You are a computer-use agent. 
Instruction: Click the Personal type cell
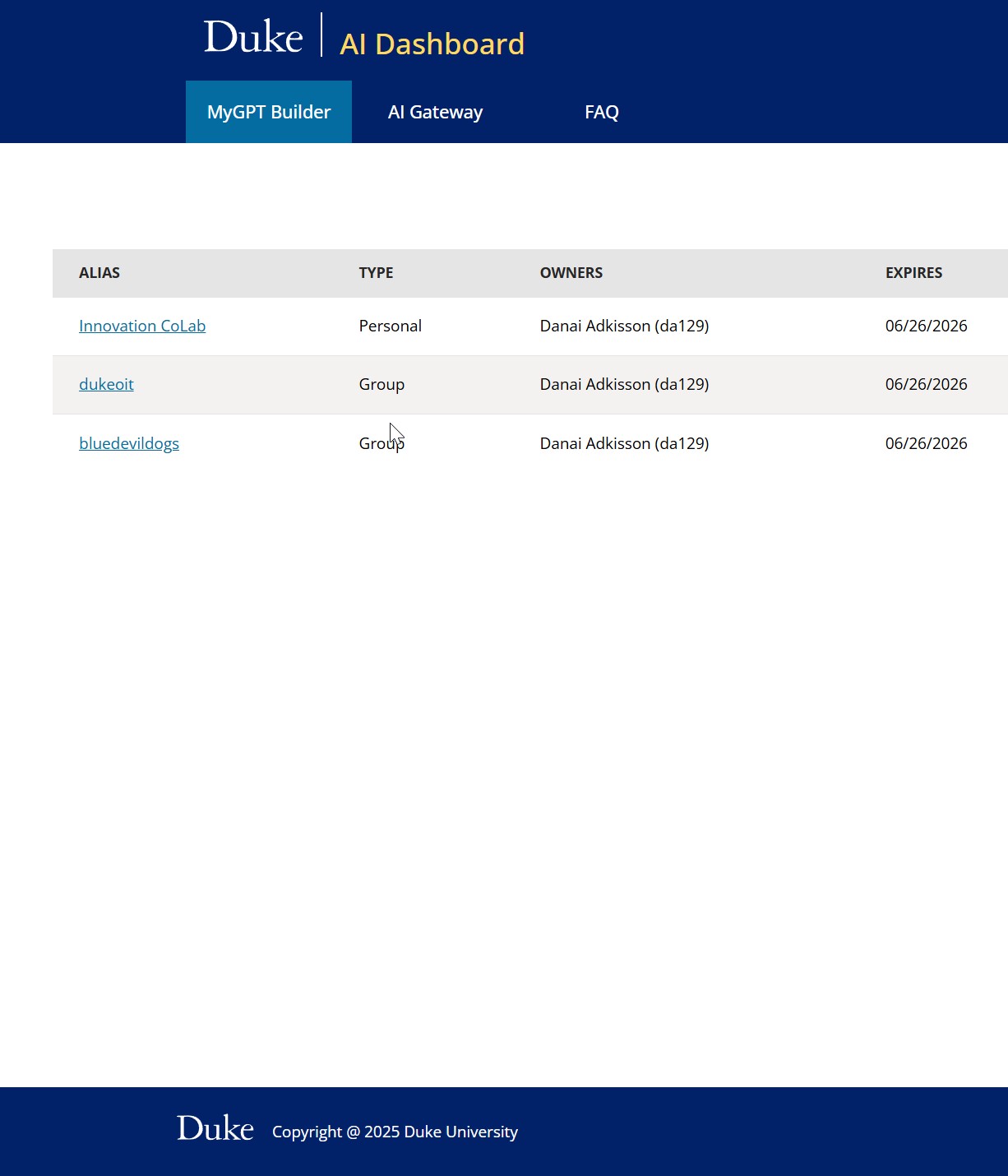[x=390, y=326]
